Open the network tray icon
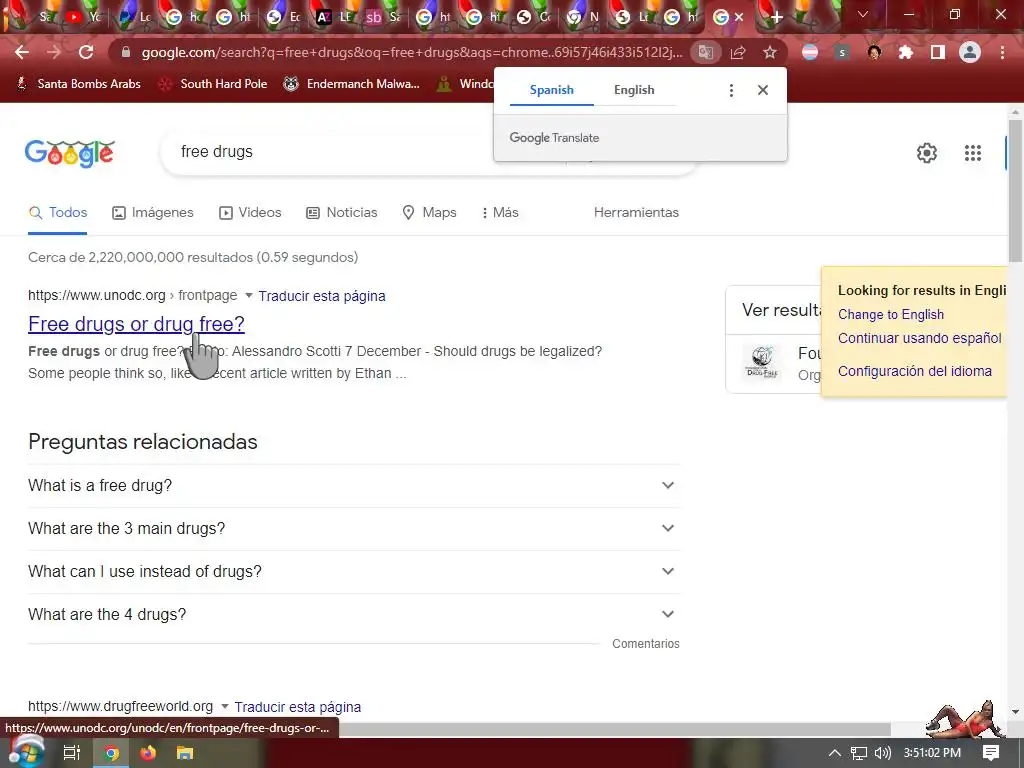 pyautogui.click(x=859, y=753)
